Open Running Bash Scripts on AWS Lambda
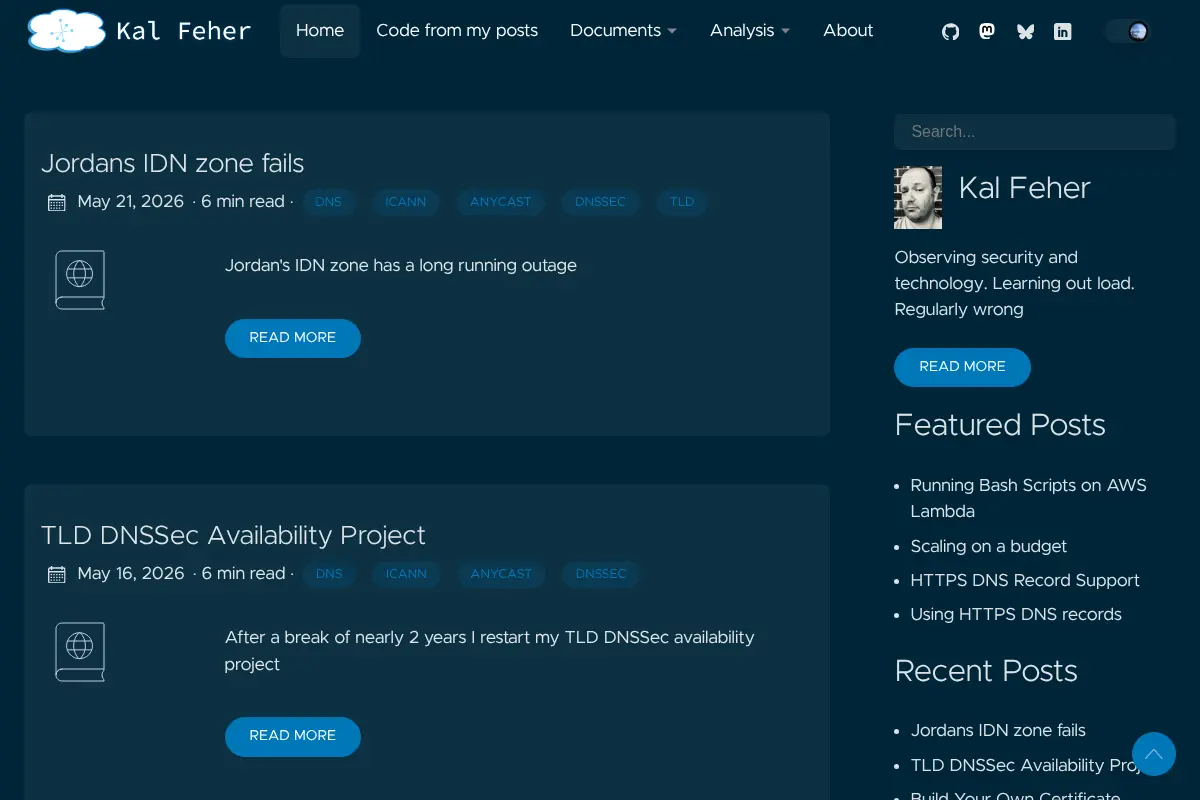 point(1028,498)
